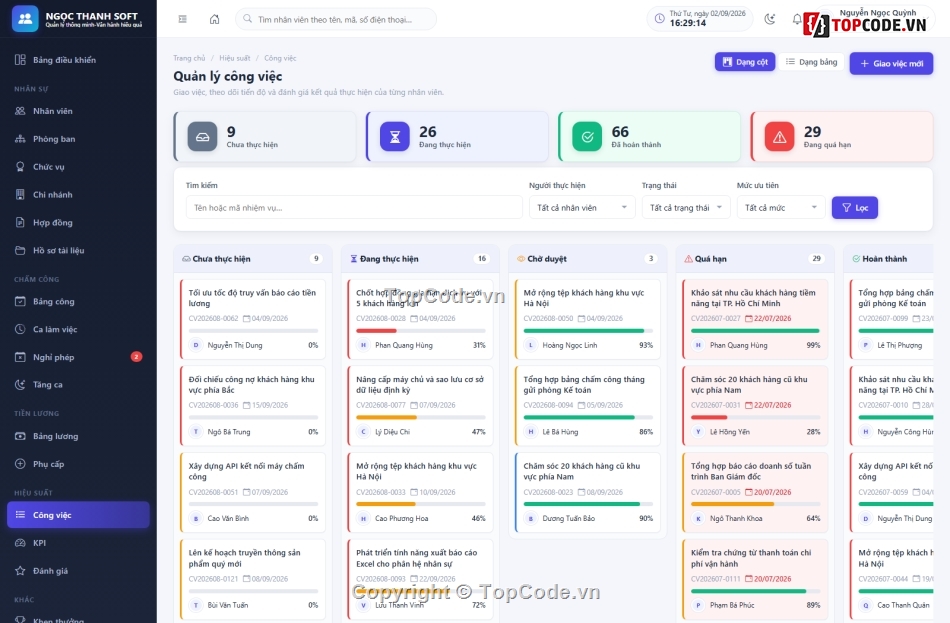This screenshot has width=950, height=623.
Task: Open task card 'Nâng cấp máy chủ và sao lưu'
Action: point(420,405)
